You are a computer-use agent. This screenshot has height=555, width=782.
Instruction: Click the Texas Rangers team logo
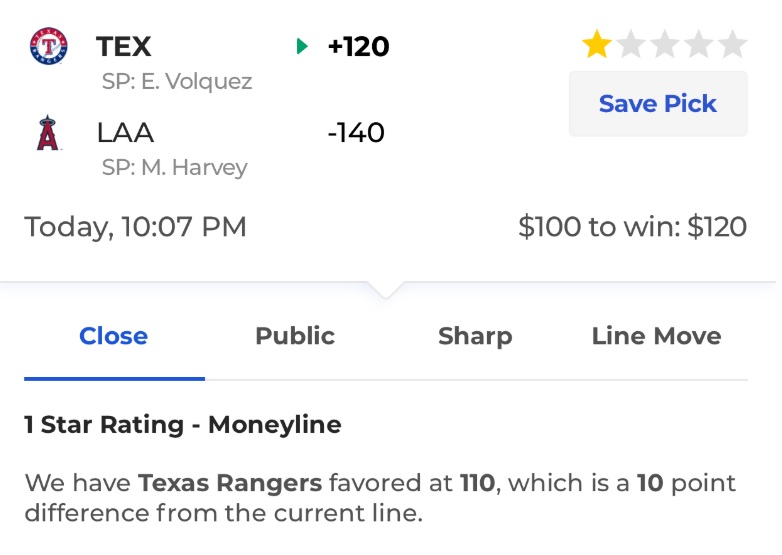(x=48, y=46)
